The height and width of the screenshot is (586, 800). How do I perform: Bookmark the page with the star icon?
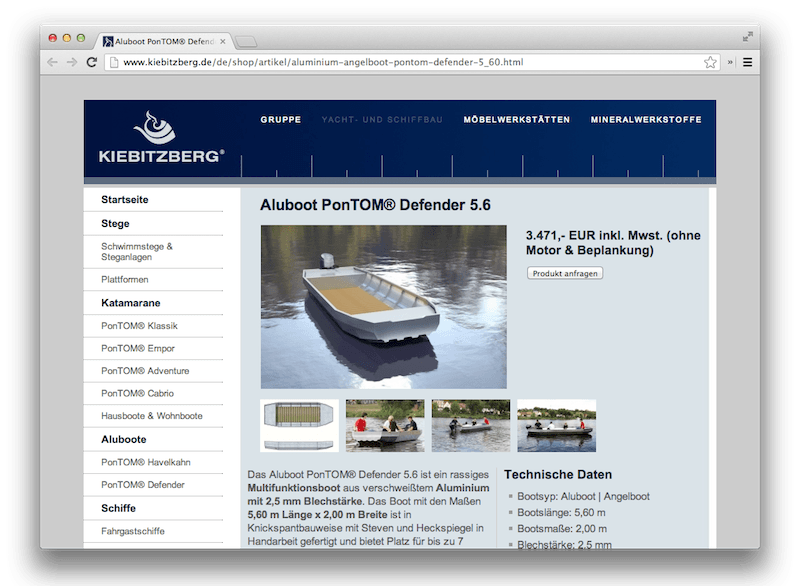point(710,62)
